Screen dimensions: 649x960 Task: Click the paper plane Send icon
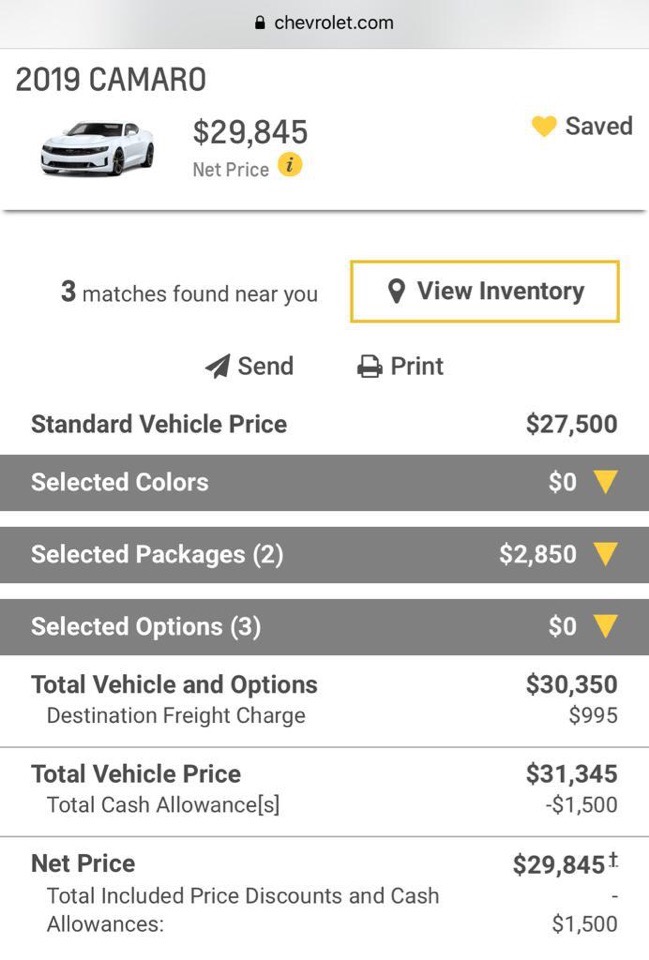[217, 366]
